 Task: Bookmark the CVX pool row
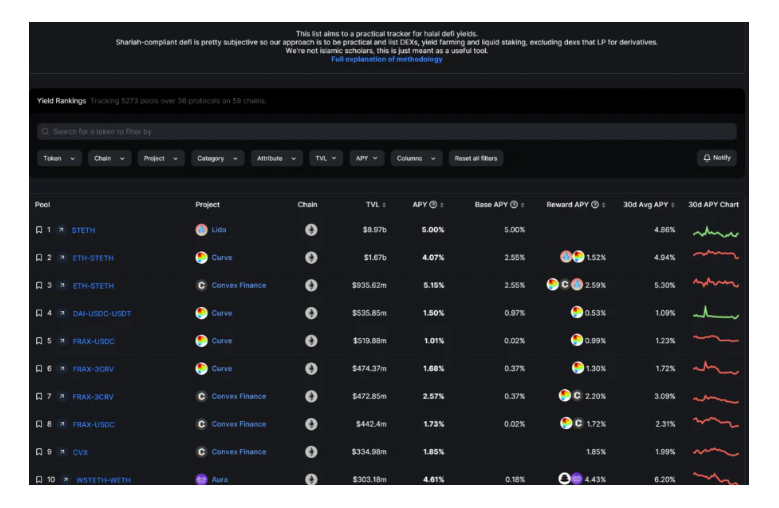coord(39,452)
